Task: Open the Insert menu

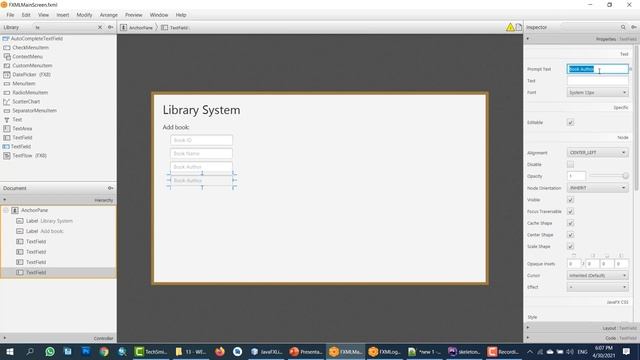Action: point(62,15)
